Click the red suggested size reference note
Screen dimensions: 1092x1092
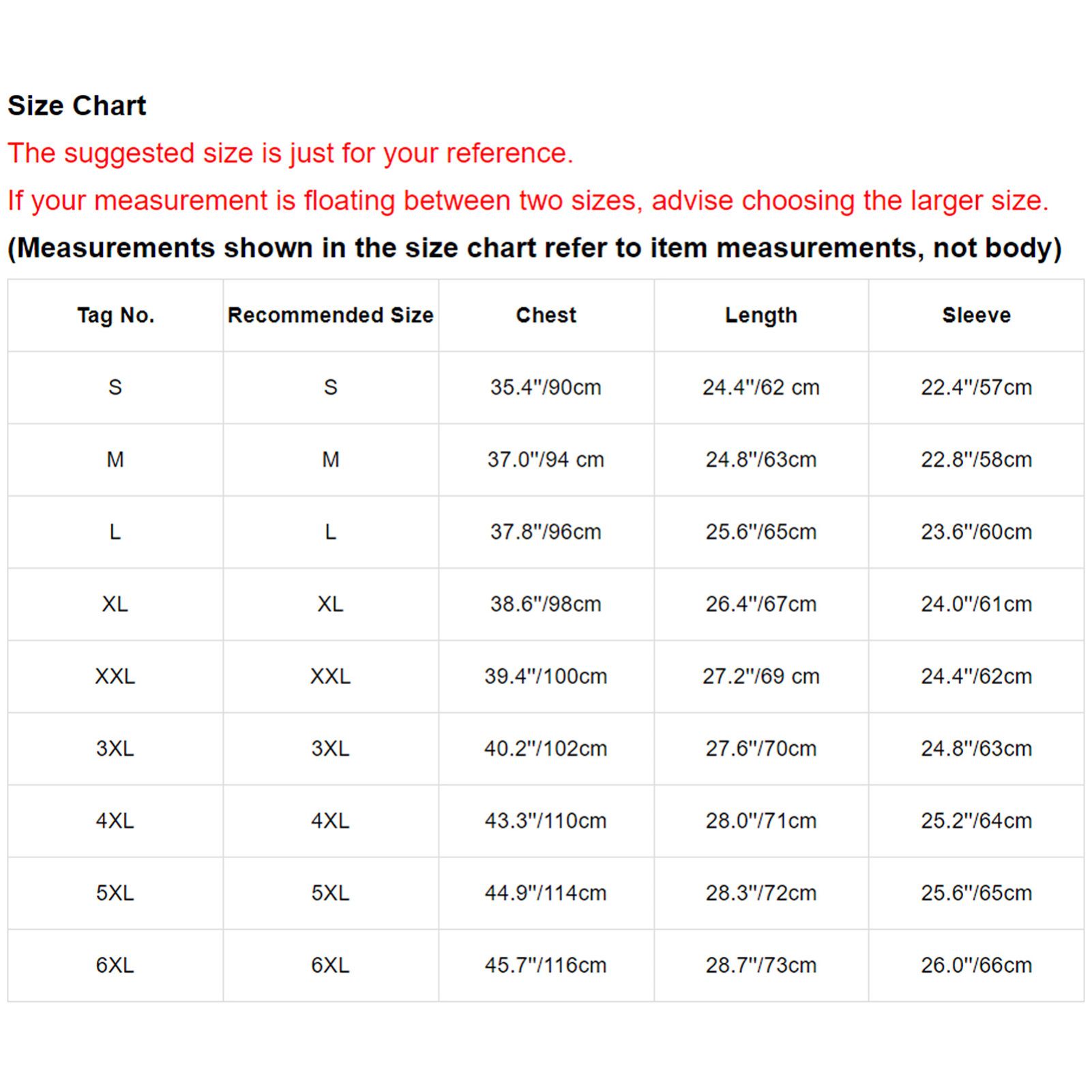pos(290,153)
